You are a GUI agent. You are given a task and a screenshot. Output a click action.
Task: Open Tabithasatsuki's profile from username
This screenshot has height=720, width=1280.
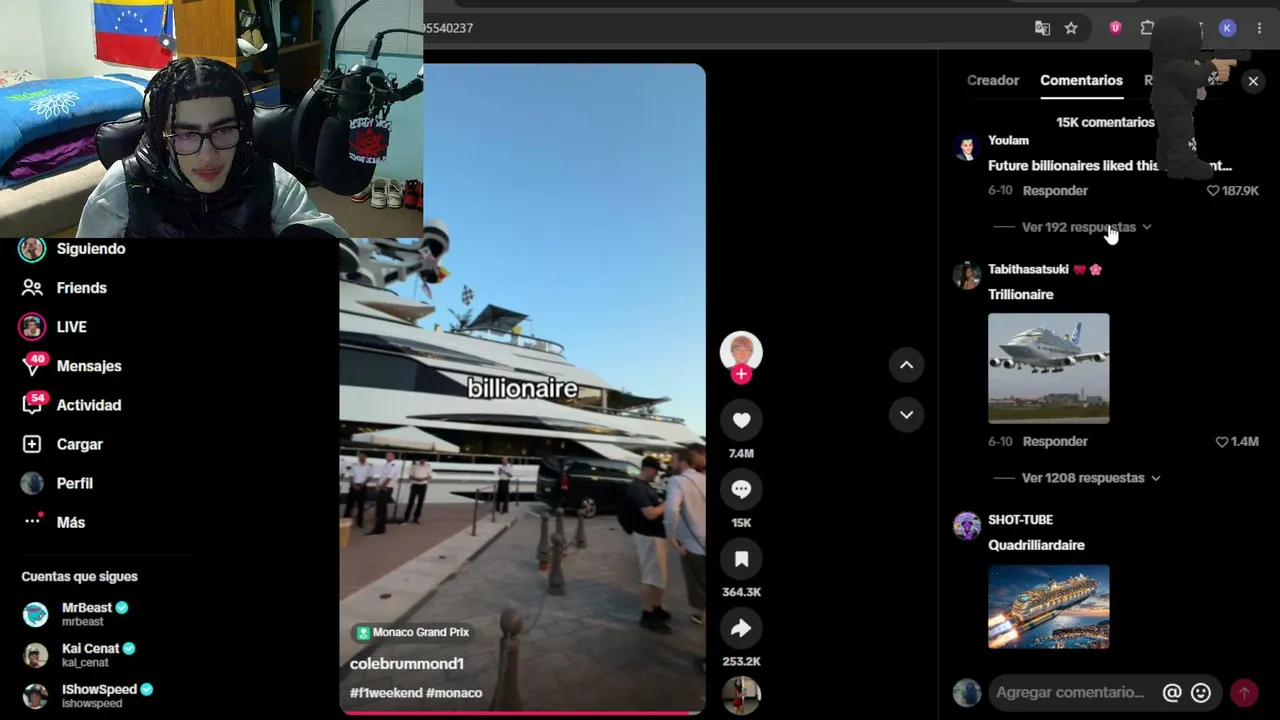(1028, 270)
